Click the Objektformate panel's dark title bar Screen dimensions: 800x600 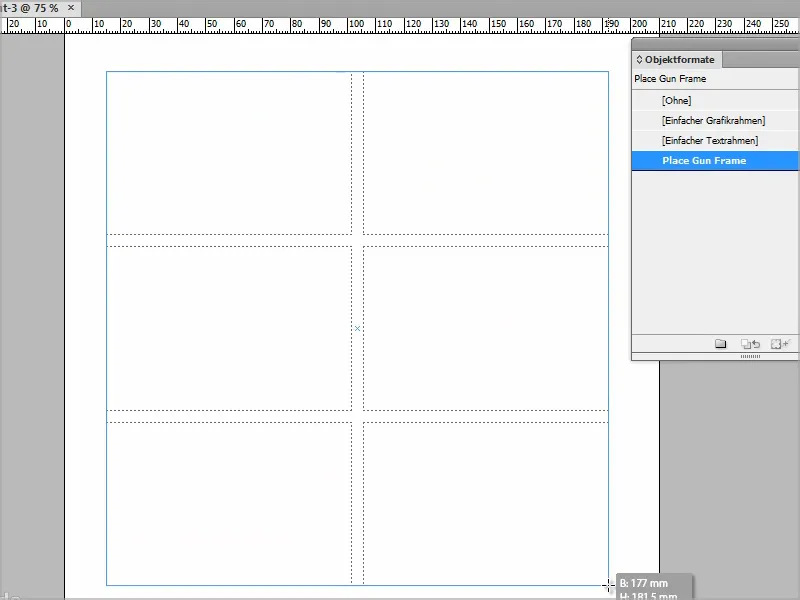tap(715, 44)
